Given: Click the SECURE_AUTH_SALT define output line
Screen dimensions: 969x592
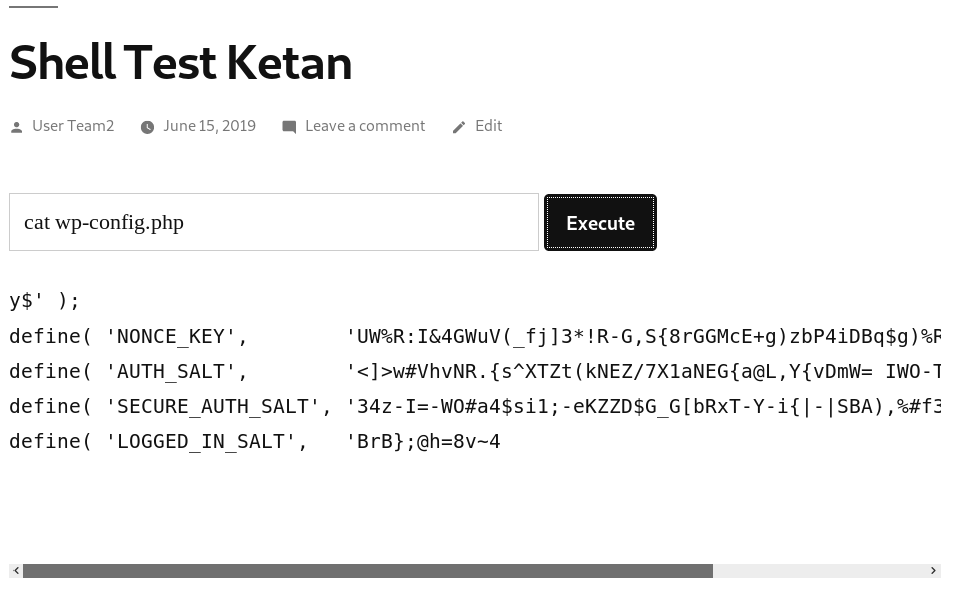Looking at the screenshot, I should coord(475,407).
